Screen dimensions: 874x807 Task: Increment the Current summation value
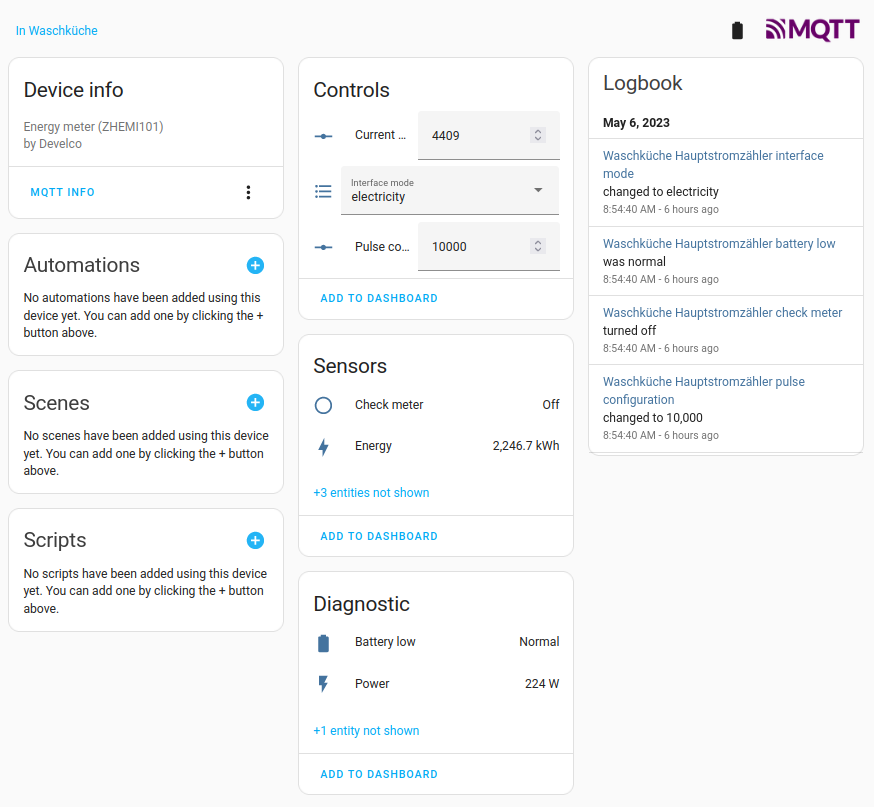pyautogui.click(x=538, y=130)
